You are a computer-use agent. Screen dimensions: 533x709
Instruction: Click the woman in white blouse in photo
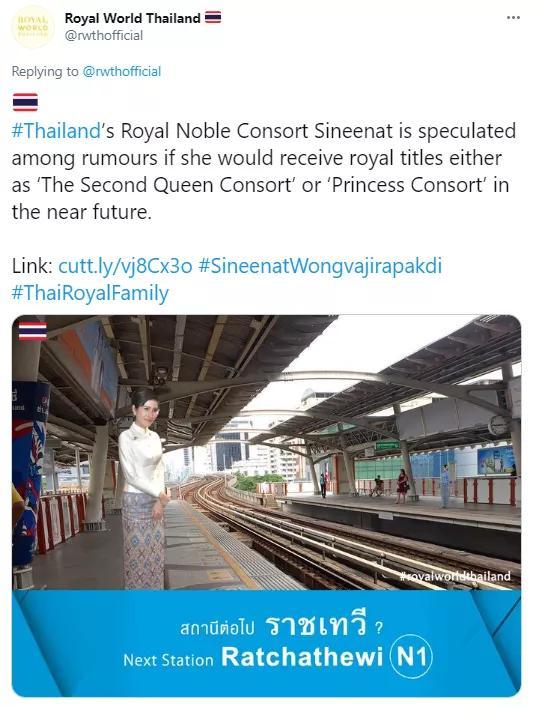point(144,488)
